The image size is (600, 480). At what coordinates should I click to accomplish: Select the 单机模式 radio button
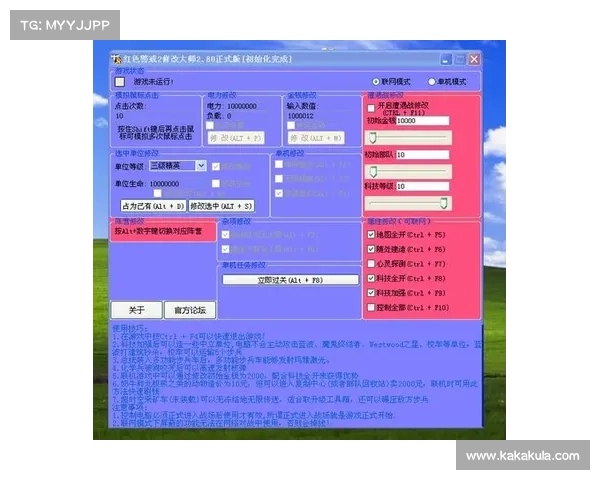click(432, 82)
